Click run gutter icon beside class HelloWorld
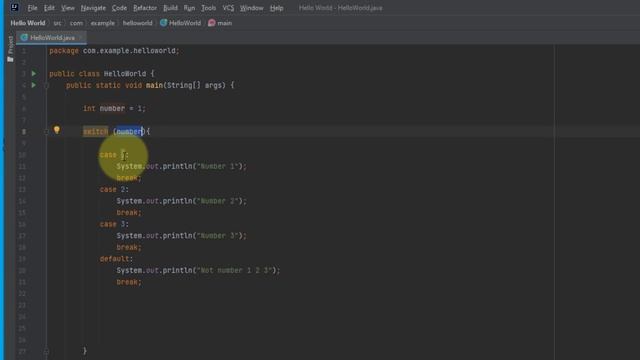640x360 pixels. click(34, 73)
